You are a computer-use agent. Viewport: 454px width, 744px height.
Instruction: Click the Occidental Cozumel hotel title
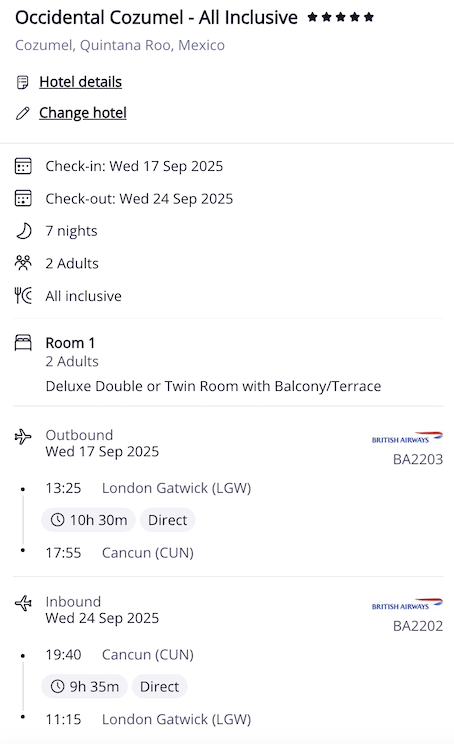(157, 18)
